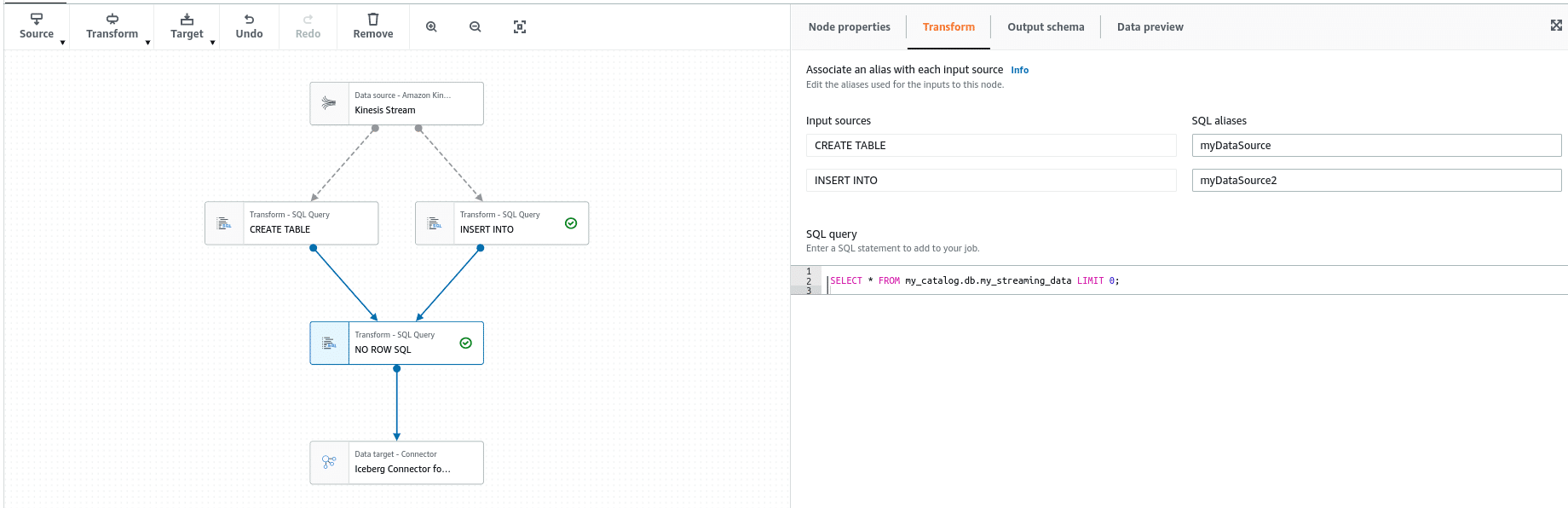1568x508 pixels.
Task: Open the Data preview tab
Action: click(1150, 27)
